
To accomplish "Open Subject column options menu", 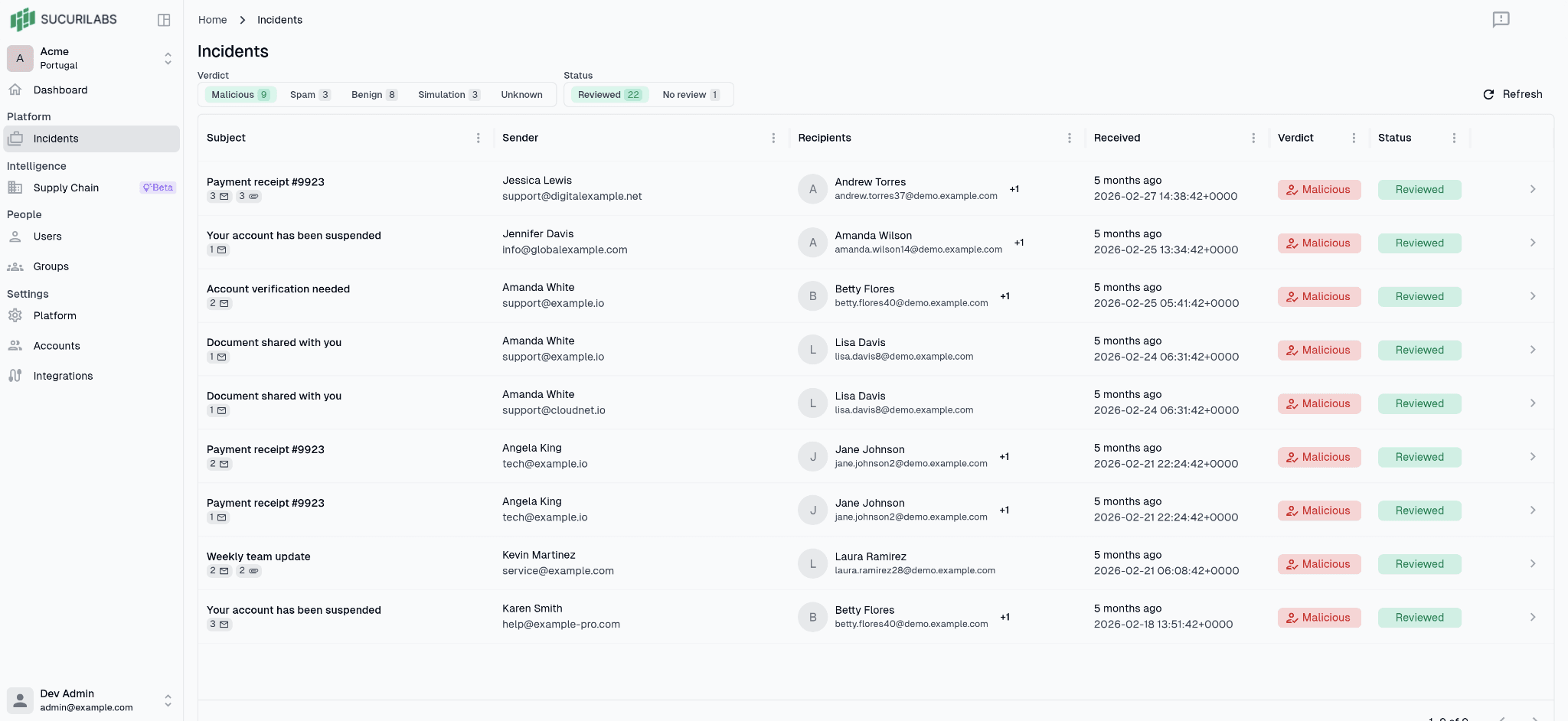I will point(479,138).
